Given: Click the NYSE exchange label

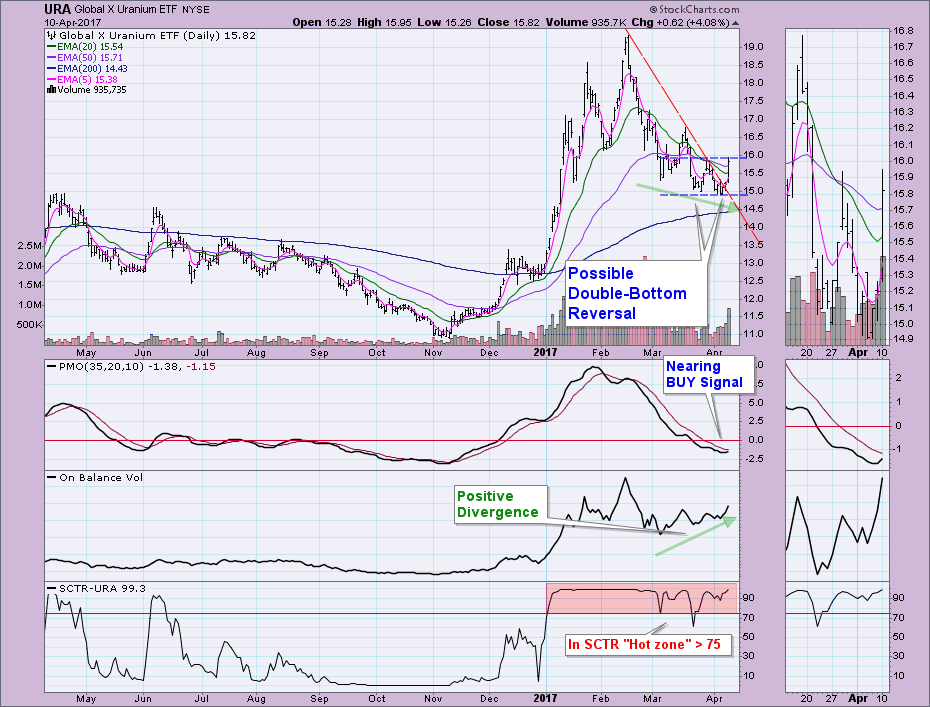Looking at the screenshot, I should 196,10.
